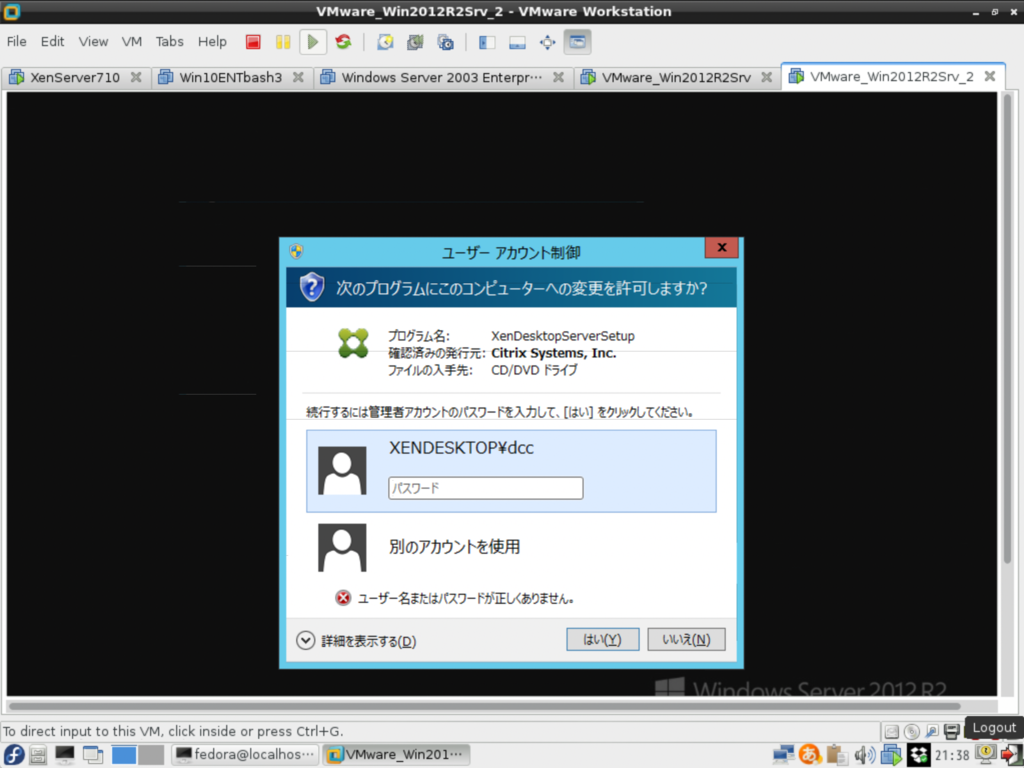Screen dimensions: 1024x768
Task: Open the View menu
Action: 93,42
